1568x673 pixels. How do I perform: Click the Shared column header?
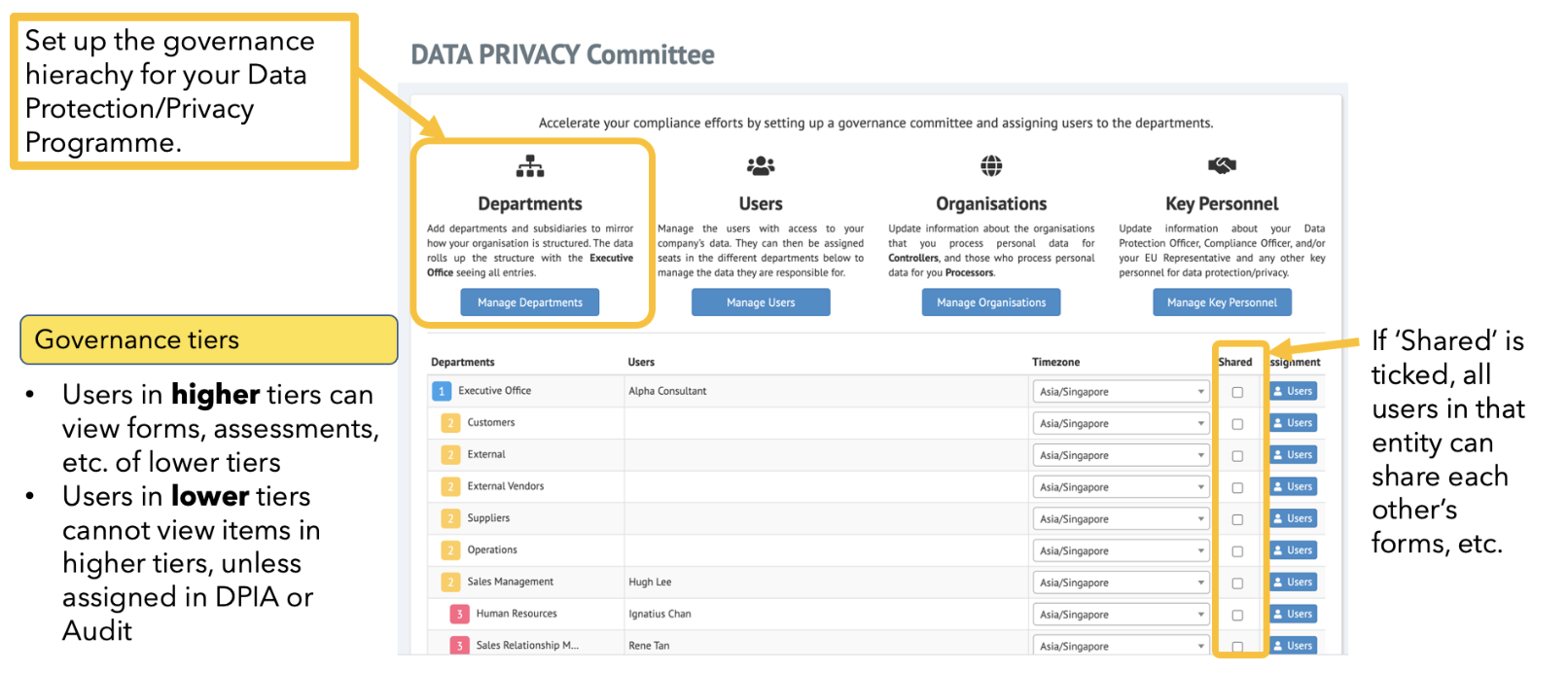(x=1235, y=362)
